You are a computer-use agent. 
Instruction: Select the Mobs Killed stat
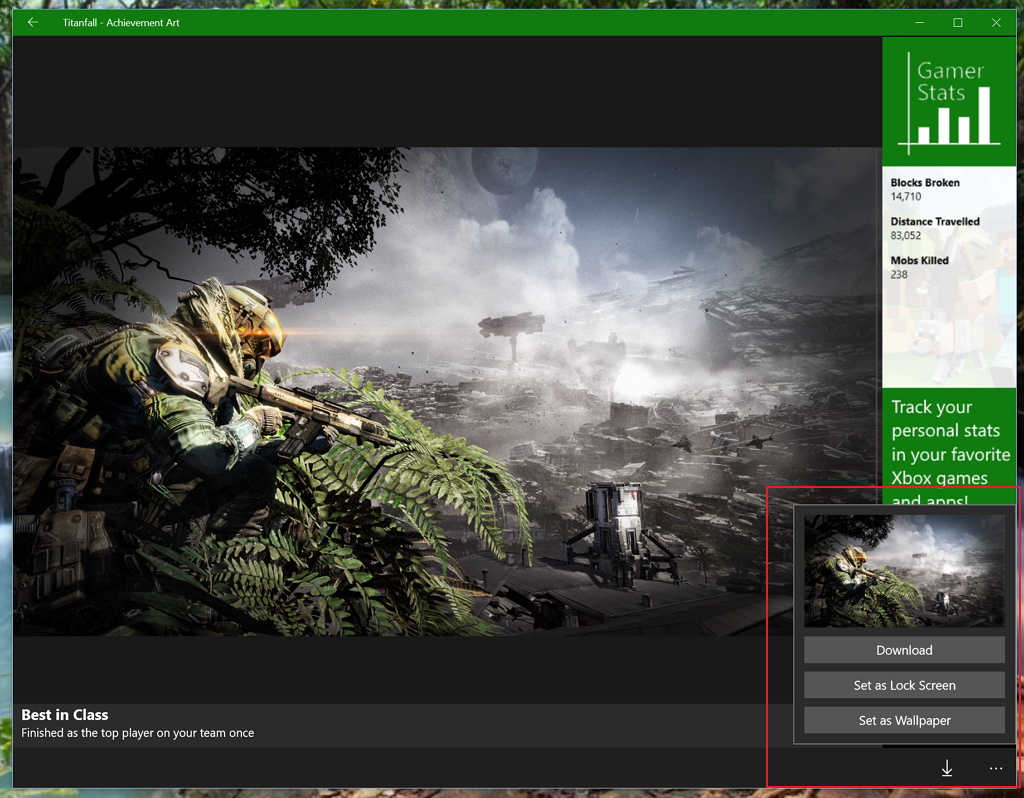point(920,267)
